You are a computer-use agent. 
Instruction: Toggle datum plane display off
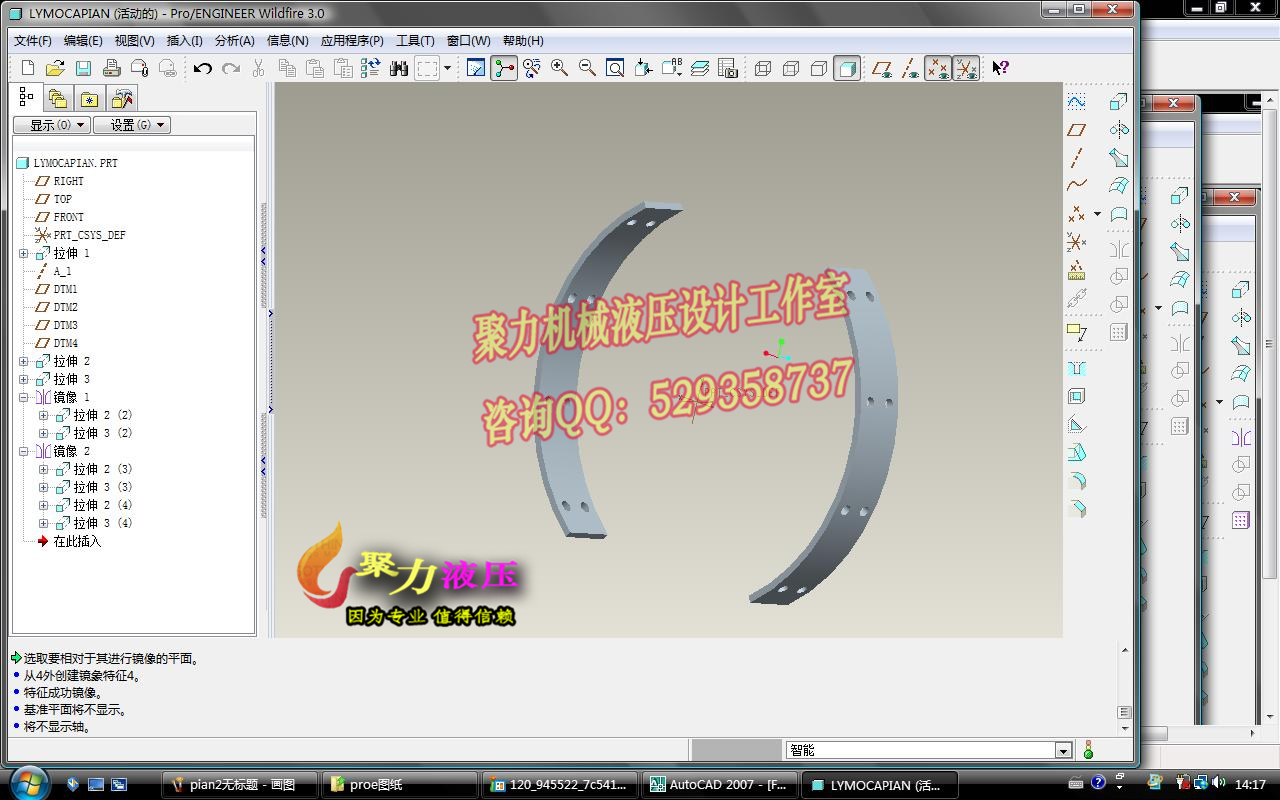click(882, 68)
